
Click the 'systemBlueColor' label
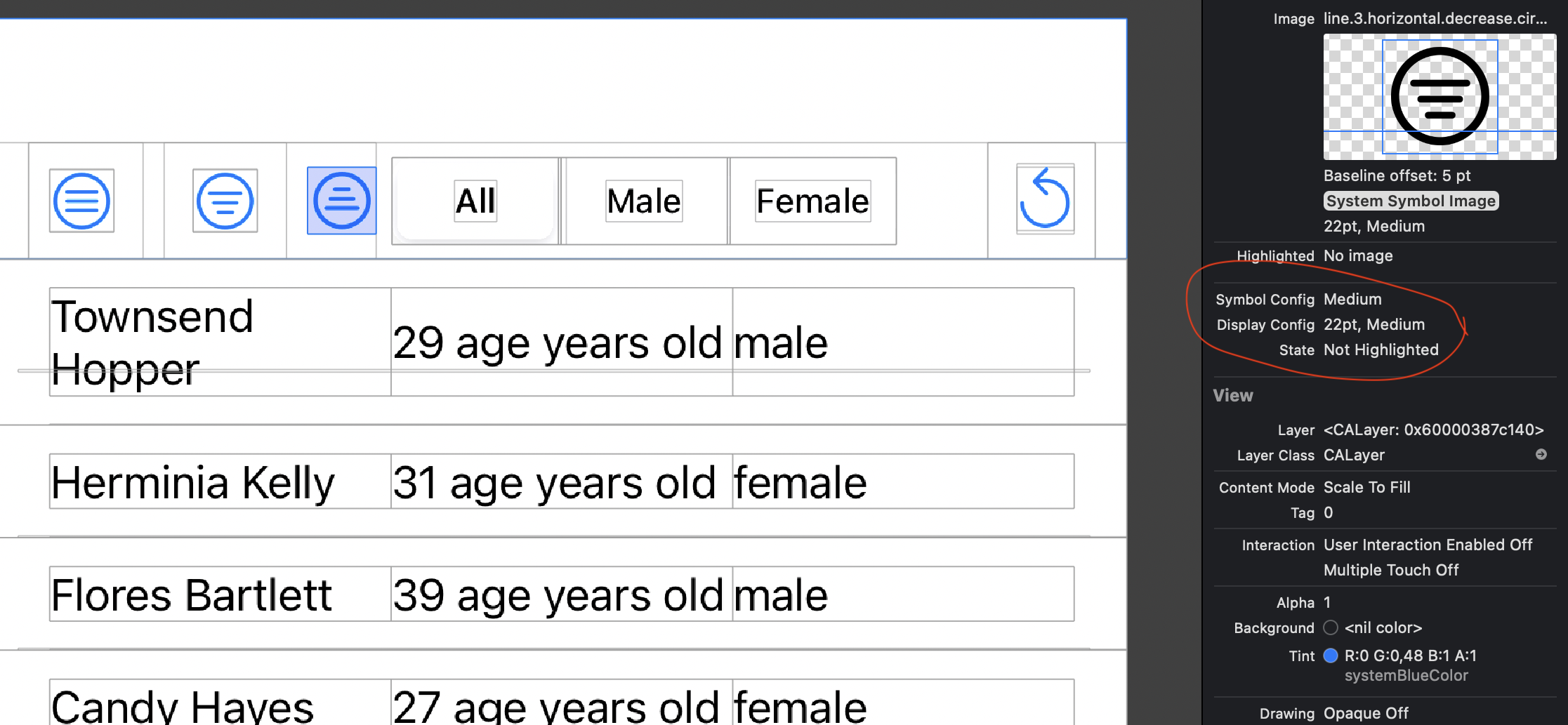pos(1406,675)
